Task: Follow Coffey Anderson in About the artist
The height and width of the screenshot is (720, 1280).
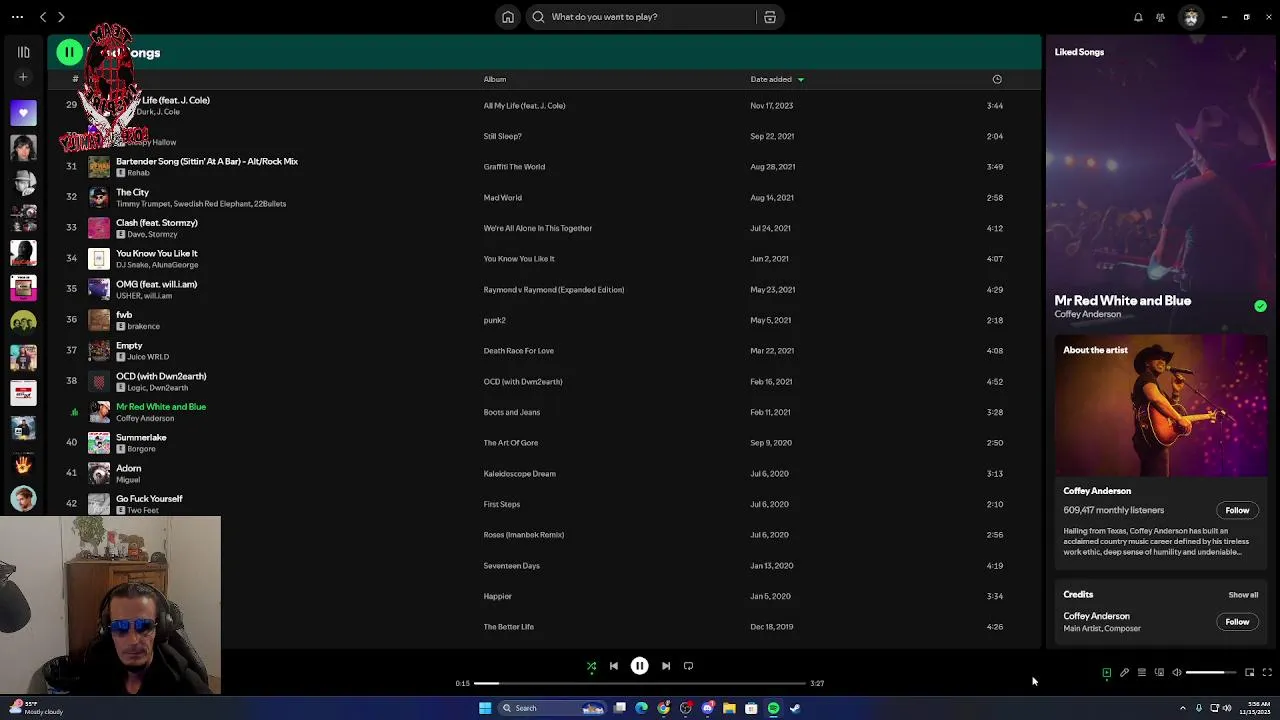Action: (x=1237, y=511)
